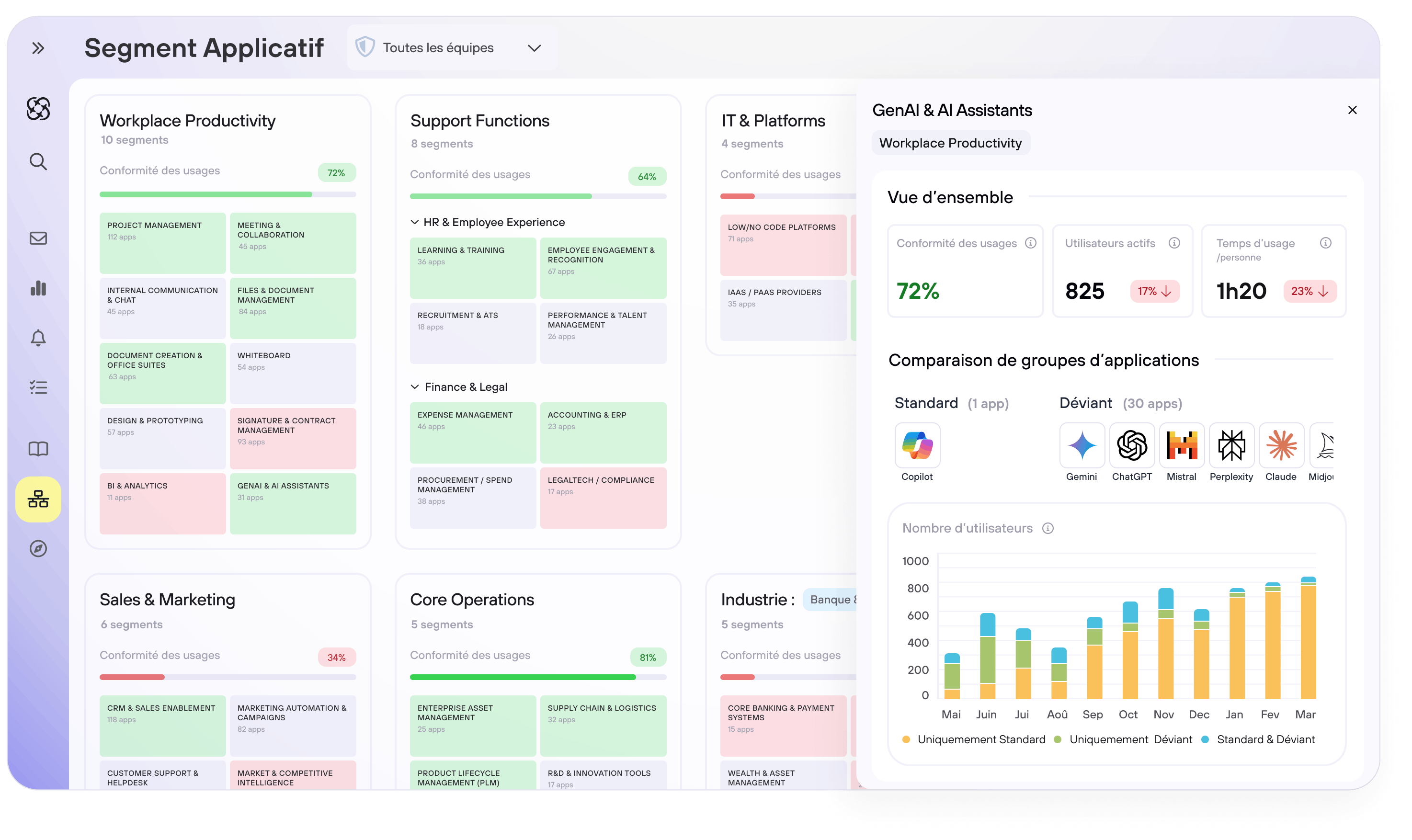Open the checklist icon in sidebar

[x=38, y=387]
